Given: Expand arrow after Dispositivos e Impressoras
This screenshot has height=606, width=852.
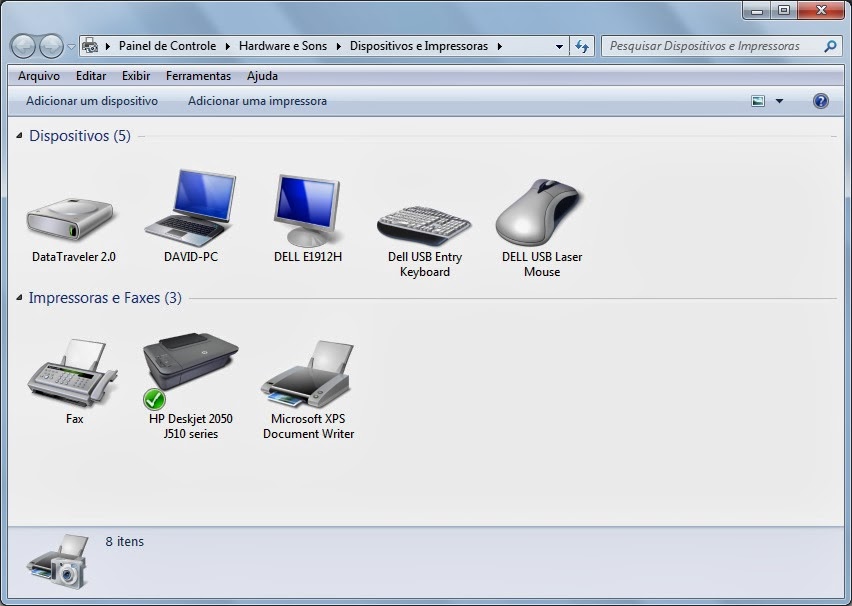Looking at the screenshot, I should [499, 46].
